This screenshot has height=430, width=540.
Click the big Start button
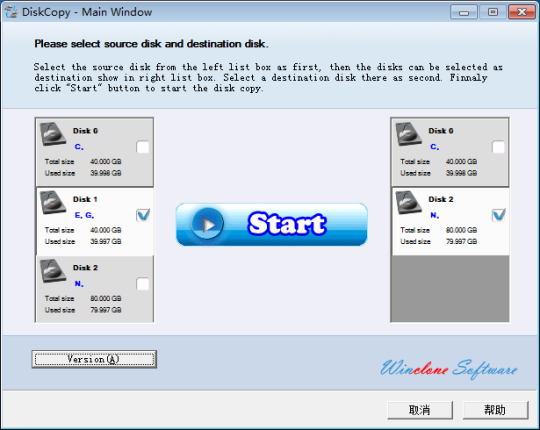point(272,224)
